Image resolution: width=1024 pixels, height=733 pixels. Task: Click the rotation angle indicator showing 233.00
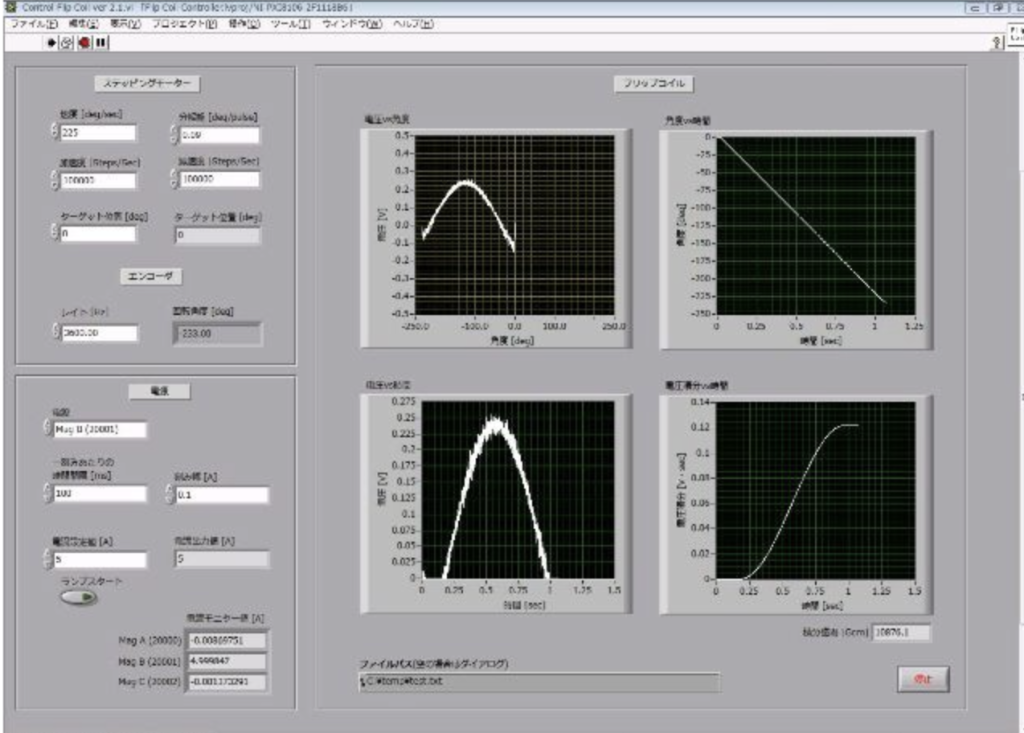(x=218, y=334)
